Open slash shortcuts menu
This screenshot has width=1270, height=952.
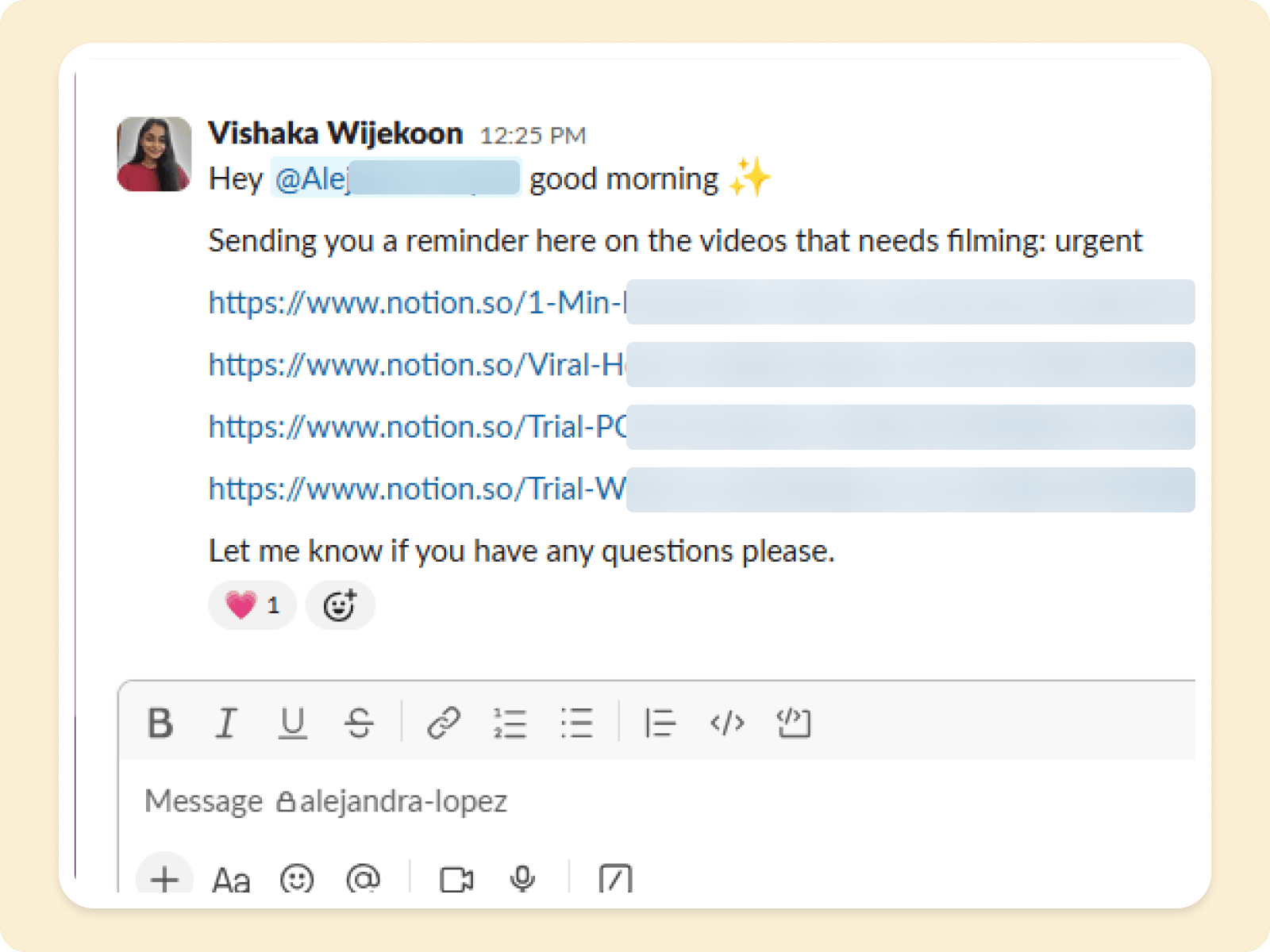pyautogui.click(x=615, y=878)
